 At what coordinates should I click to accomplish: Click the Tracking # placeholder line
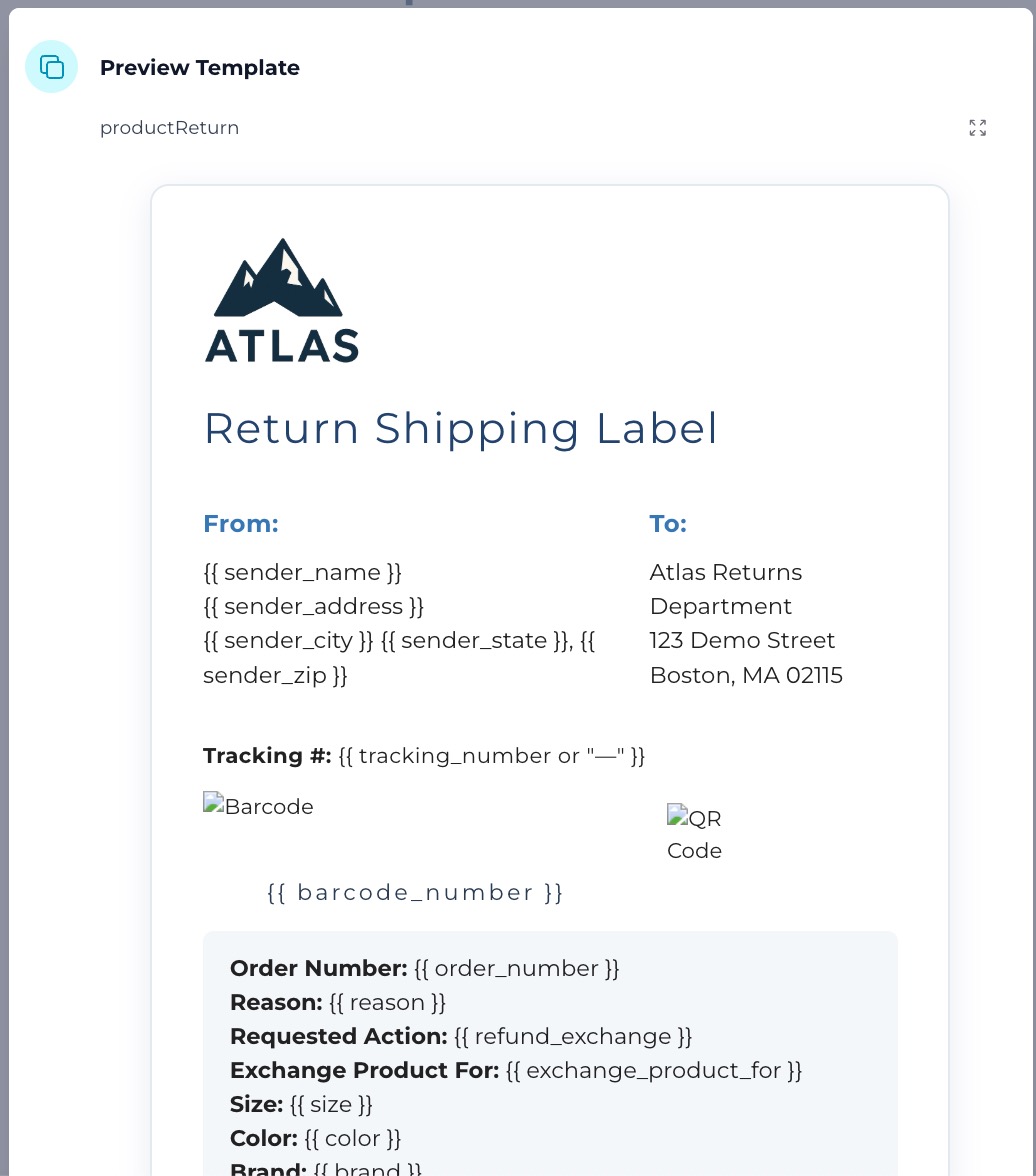tap(424, 755)
